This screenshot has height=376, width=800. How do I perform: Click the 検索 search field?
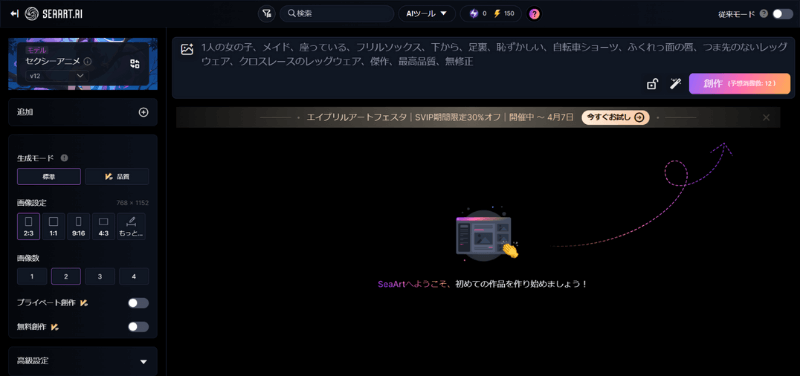[337, 14]
